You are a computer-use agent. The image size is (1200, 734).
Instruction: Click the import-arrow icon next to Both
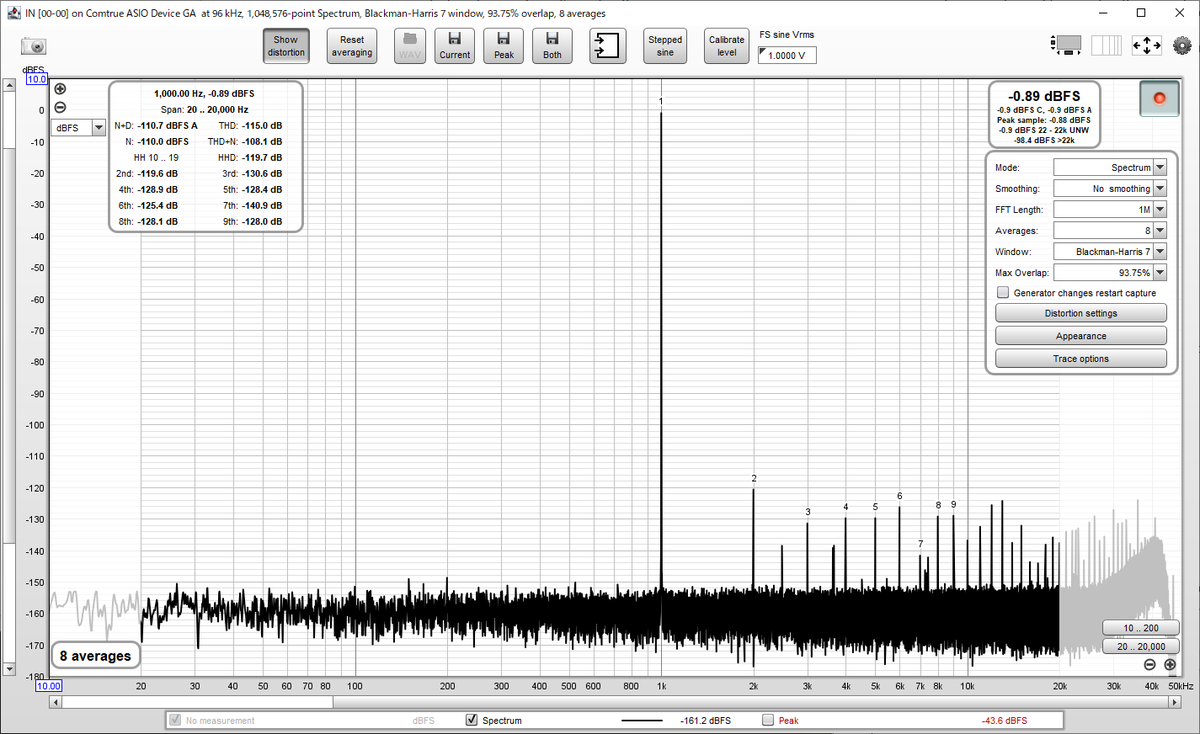point(607,46)
